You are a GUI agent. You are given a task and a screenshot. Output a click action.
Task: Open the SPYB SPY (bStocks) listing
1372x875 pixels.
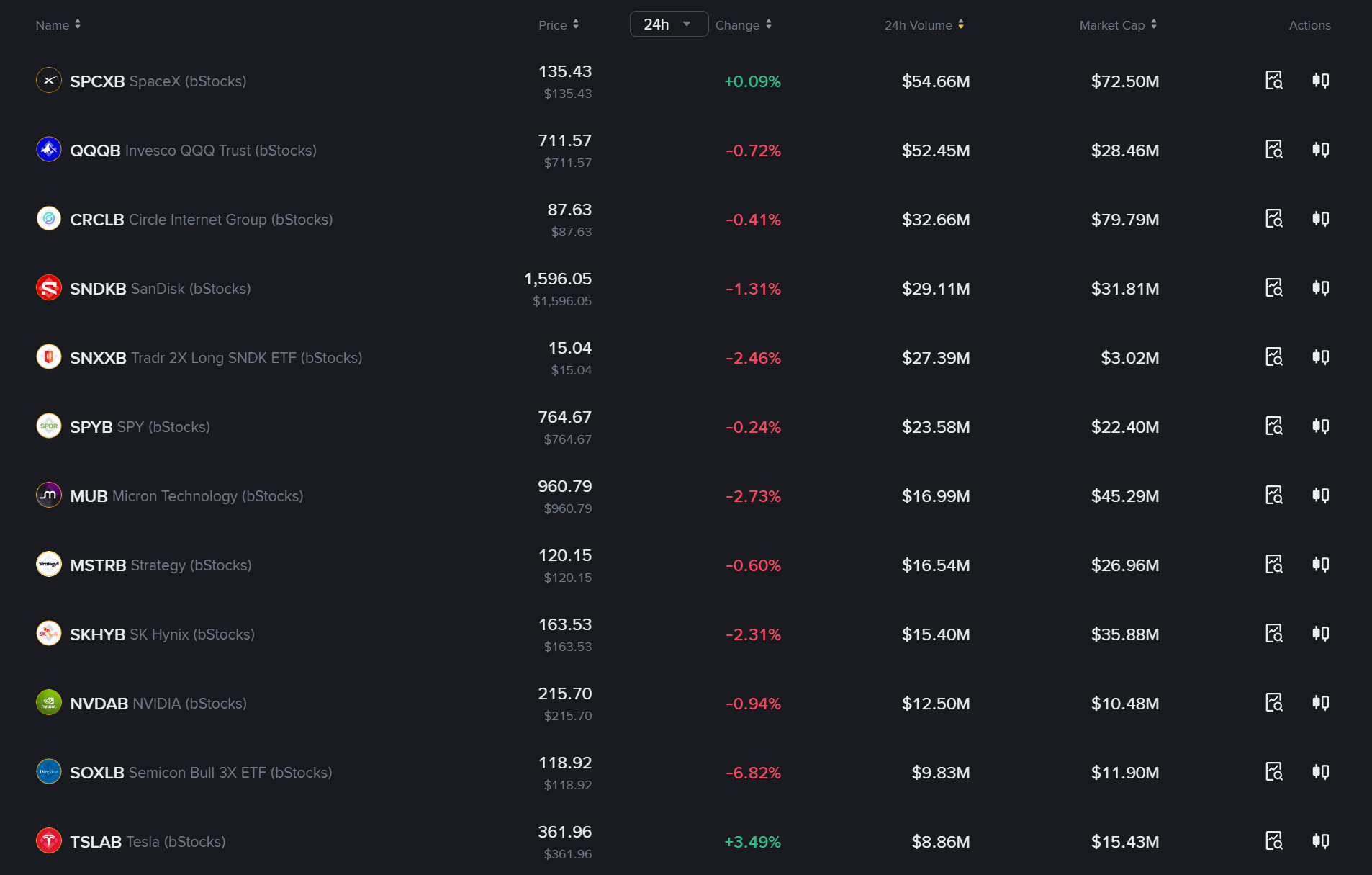[x=140, y=427]
